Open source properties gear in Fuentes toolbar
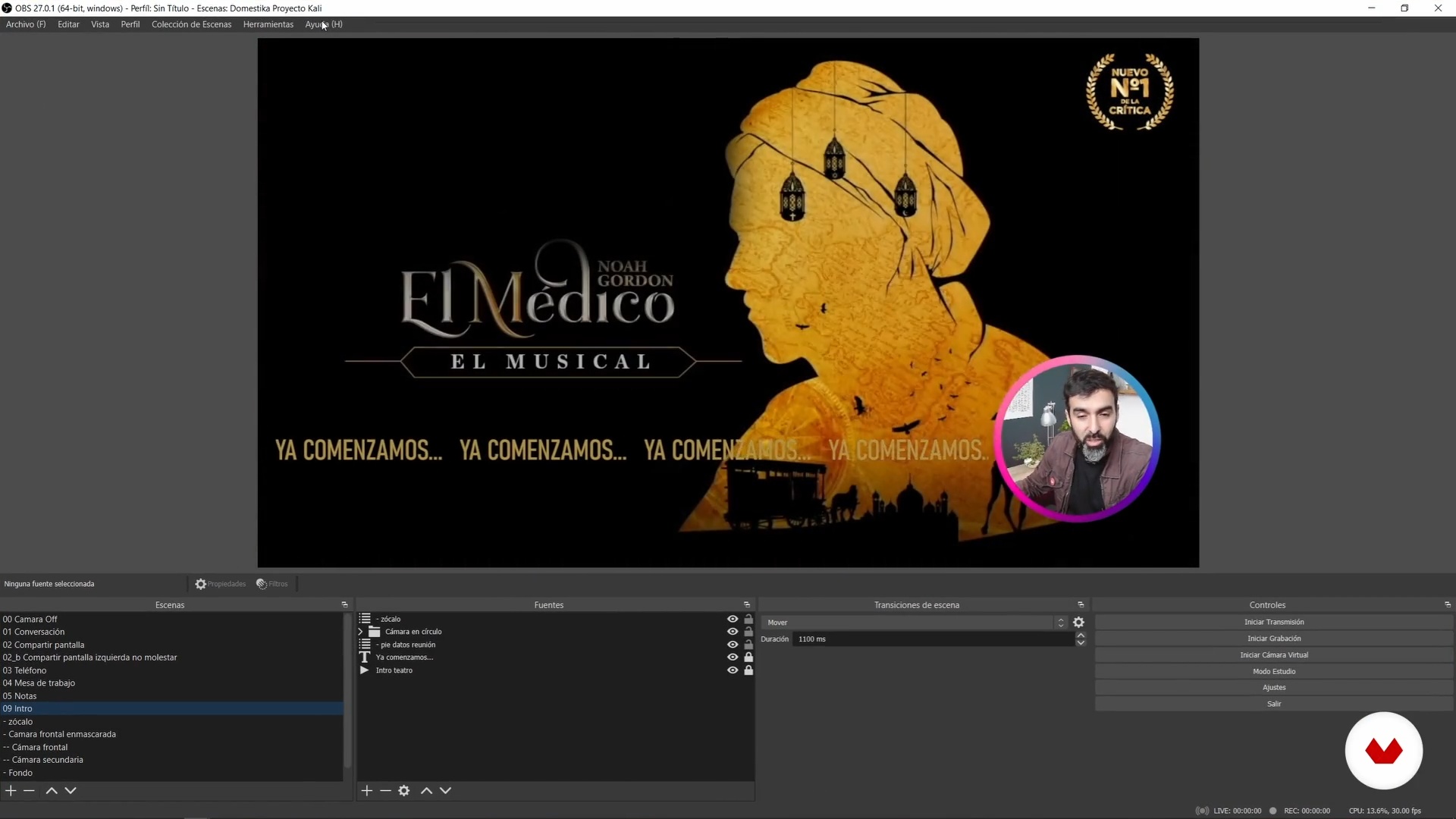1456x819 pixels. click(x=404, y=790)
